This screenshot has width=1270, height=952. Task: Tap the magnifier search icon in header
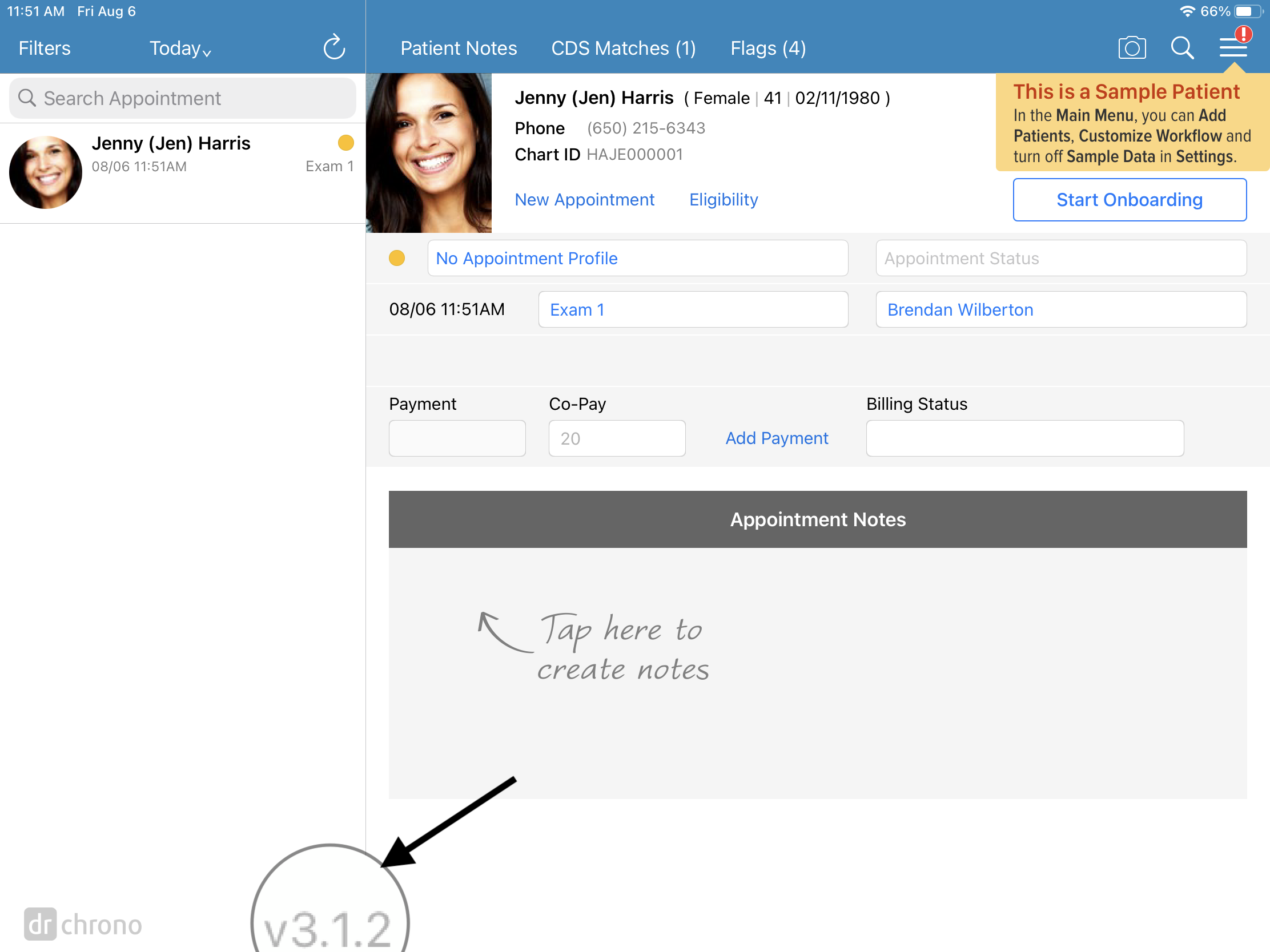(1182, 48)
